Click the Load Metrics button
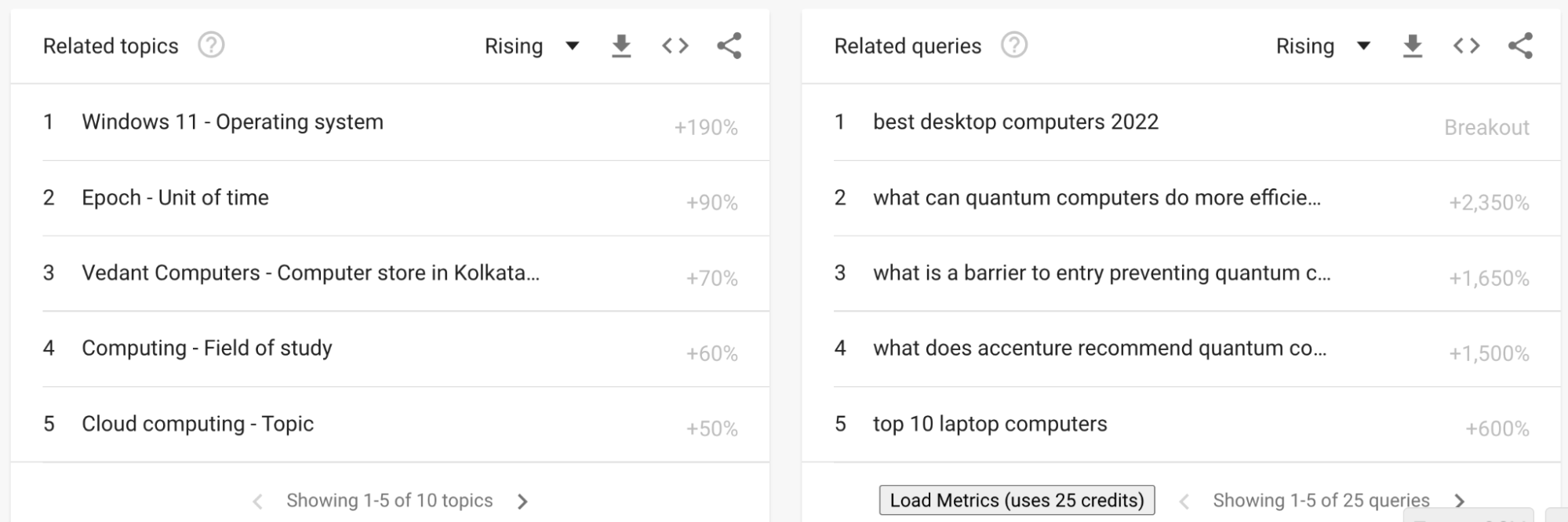This screenshot has height=522, width=1568. (x=1017, y=499)
